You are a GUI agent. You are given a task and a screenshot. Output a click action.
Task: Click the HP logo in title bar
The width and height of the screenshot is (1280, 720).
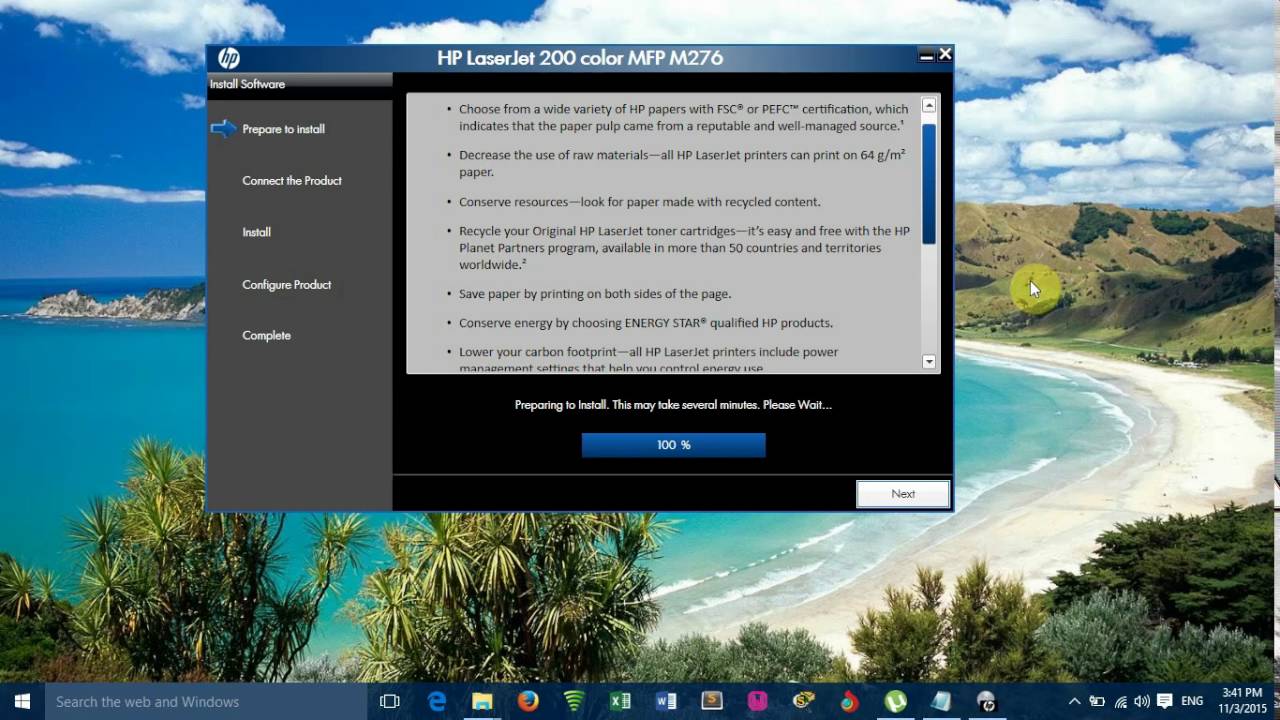(x=229, y=58)
